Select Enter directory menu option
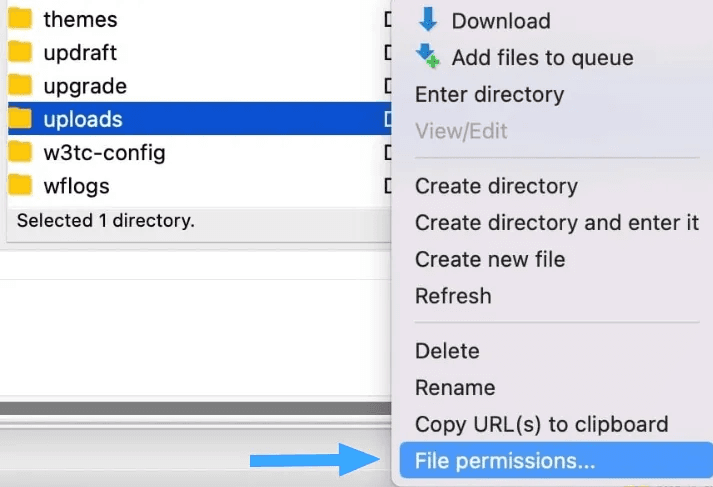713x487 pixels. [x=489, y=95]
